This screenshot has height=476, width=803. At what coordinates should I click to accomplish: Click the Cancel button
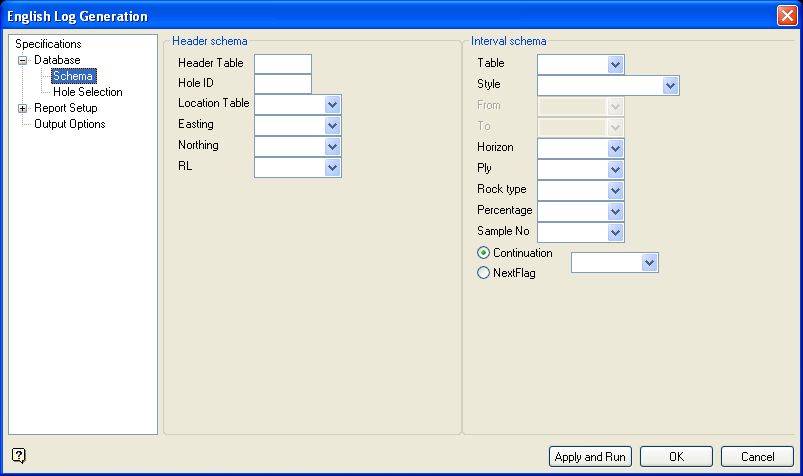(757, 457)
